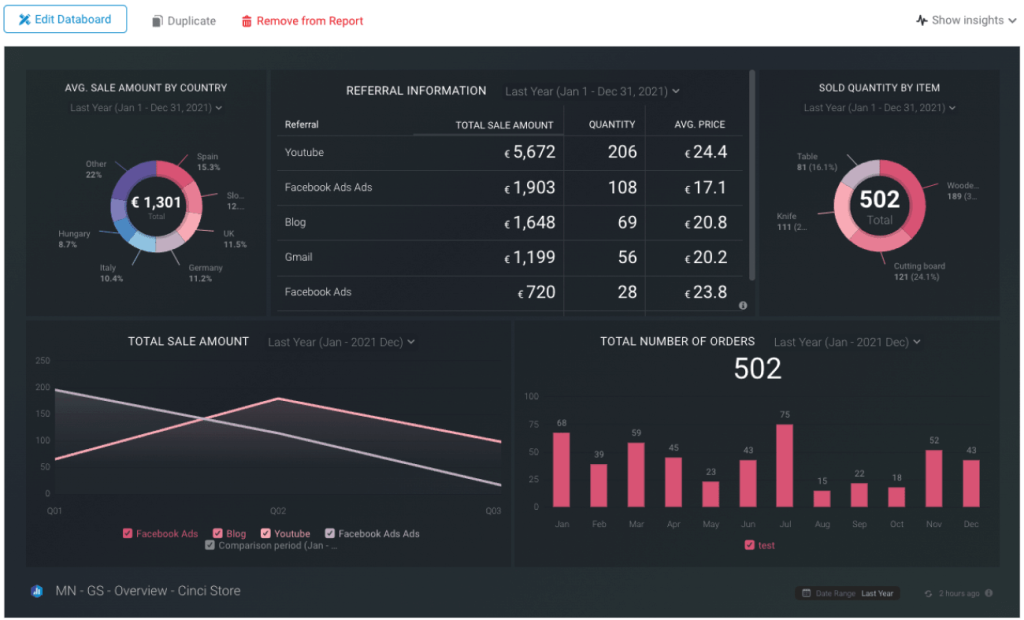The height and width of the screenshot is (620, 1024).
Task: Click the Blog referral row
Action: [x=509, y=223]
